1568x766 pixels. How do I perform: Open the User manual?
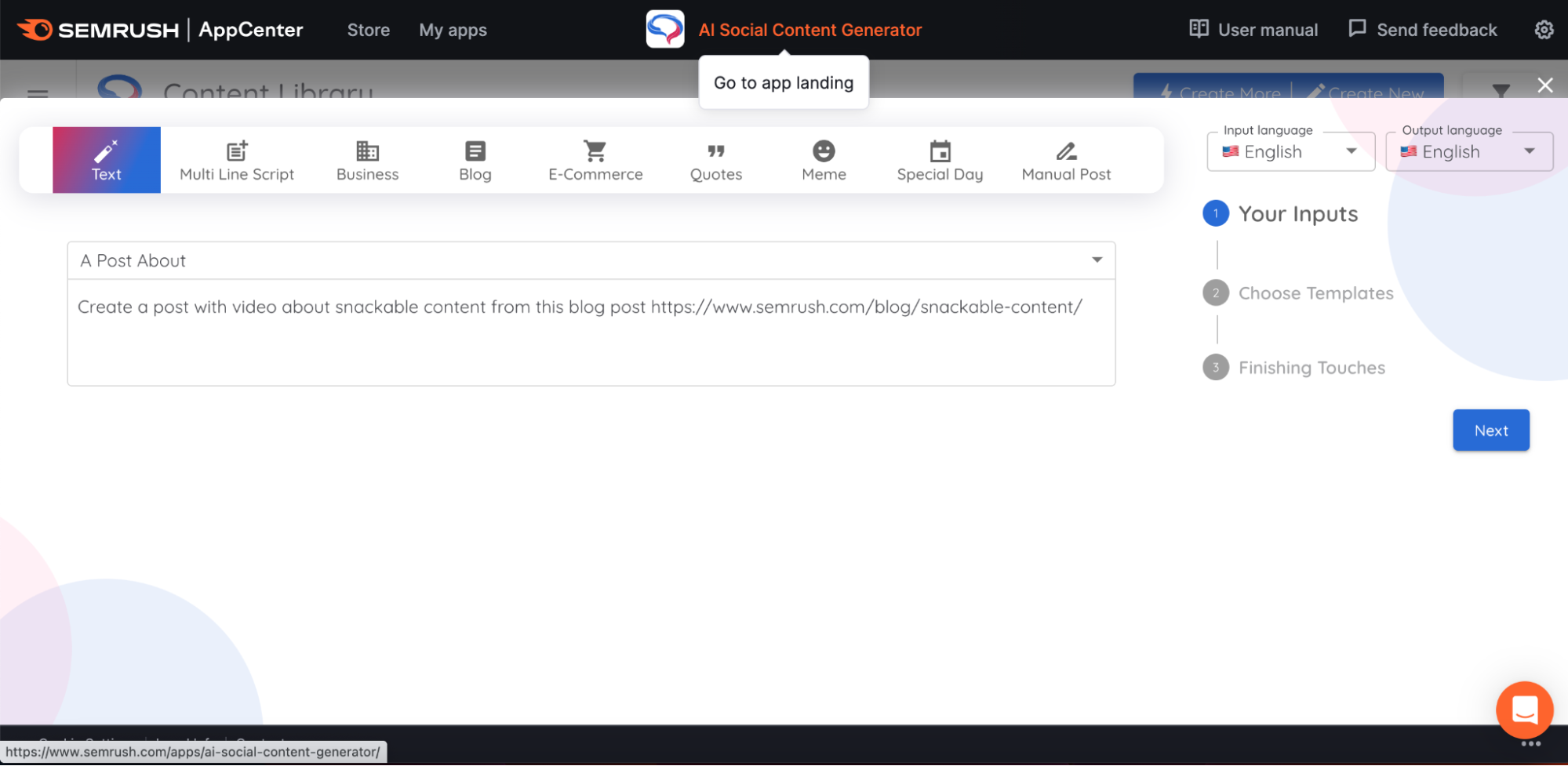tap(1253, 29)
